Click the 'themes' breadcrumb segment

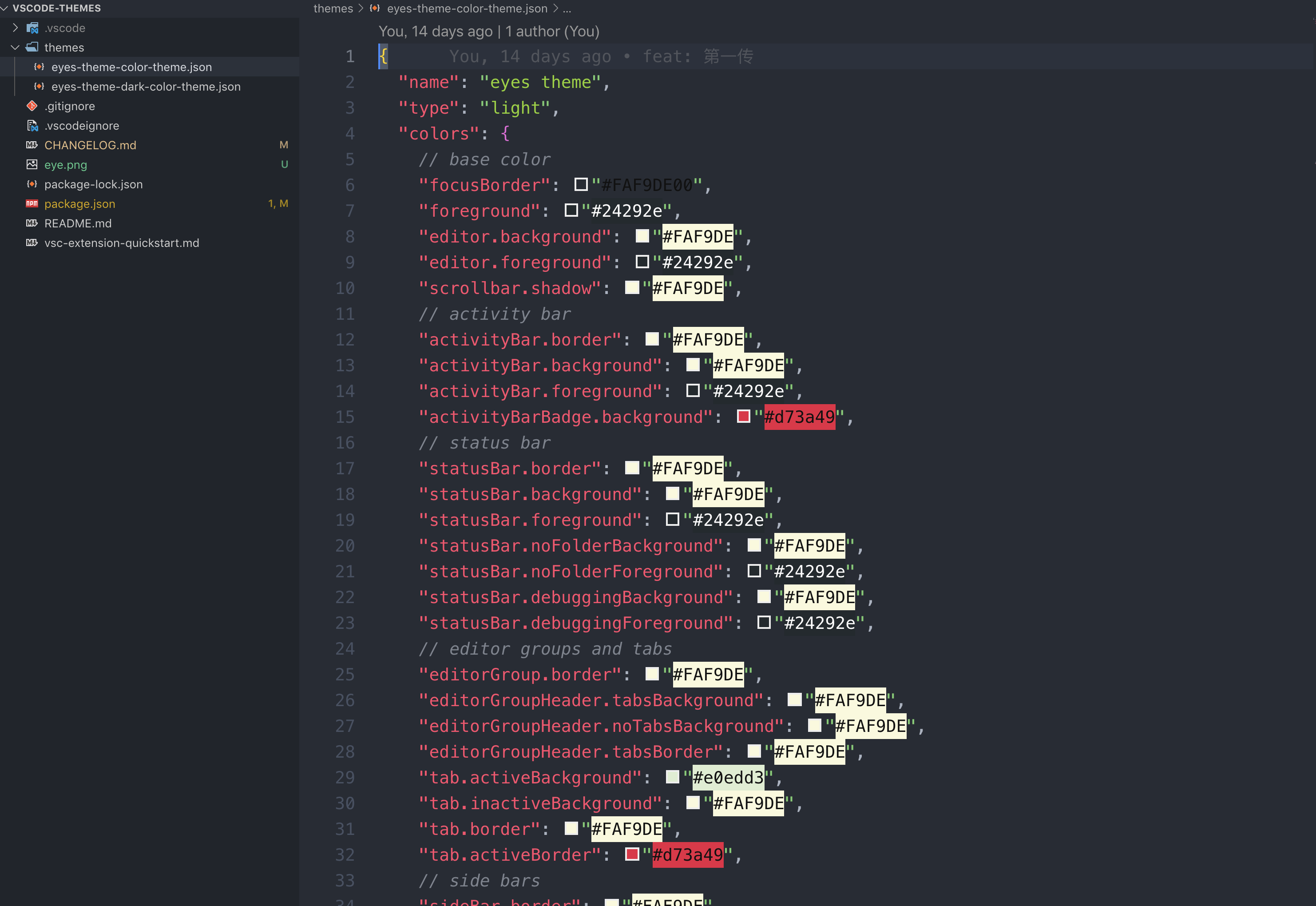333,8
